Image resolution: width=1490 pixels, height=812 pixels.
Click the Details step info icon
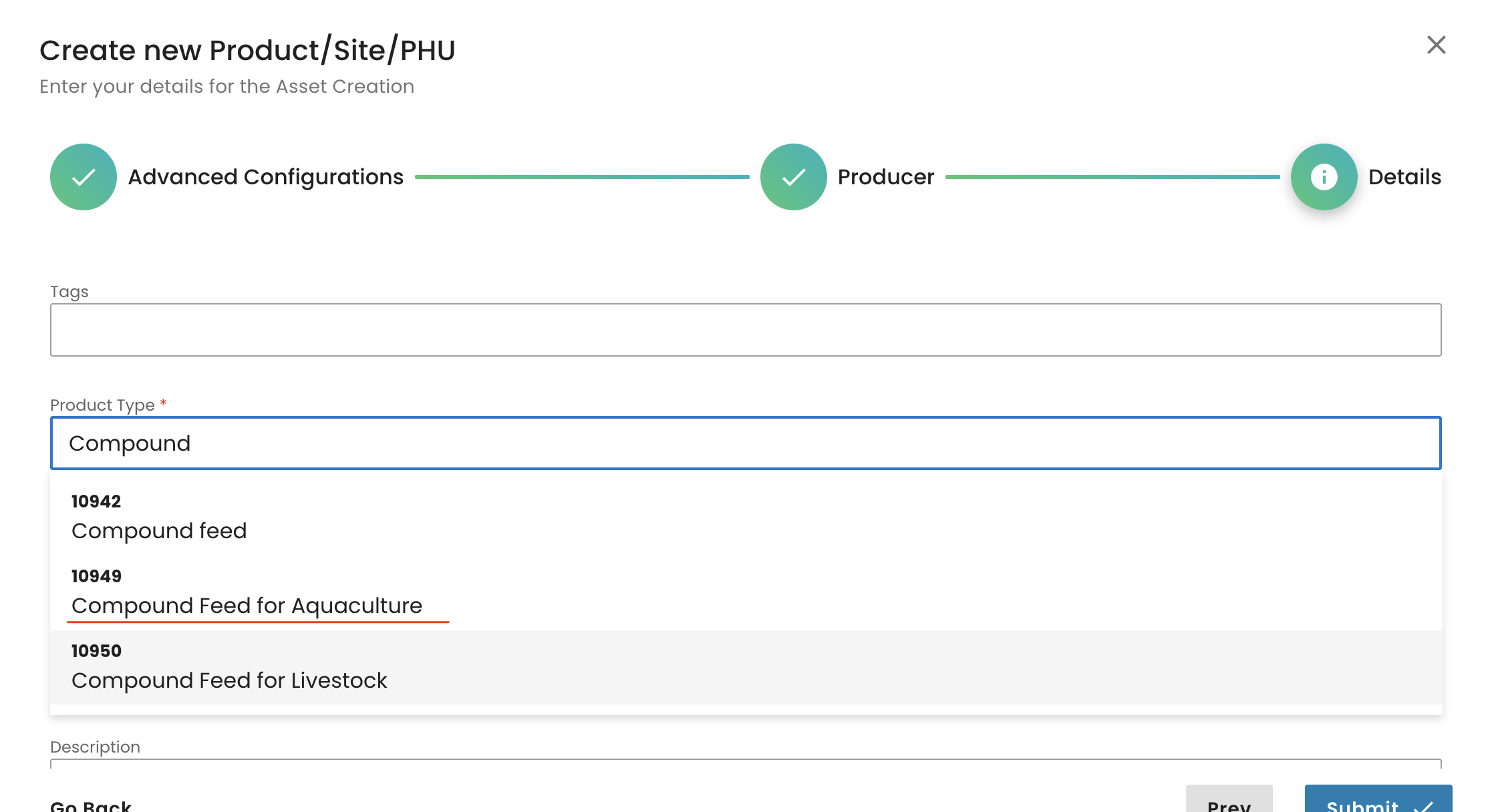coord(1324,177)
